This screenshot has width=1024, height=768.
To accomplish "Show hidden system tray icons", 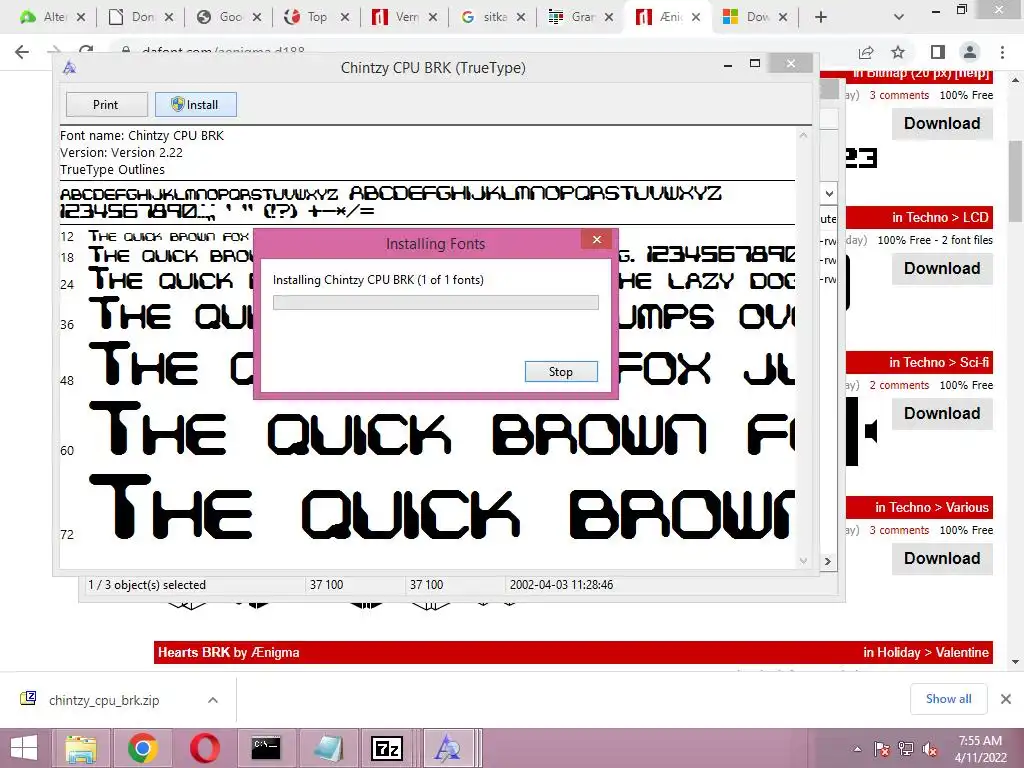I will point(857,750).
